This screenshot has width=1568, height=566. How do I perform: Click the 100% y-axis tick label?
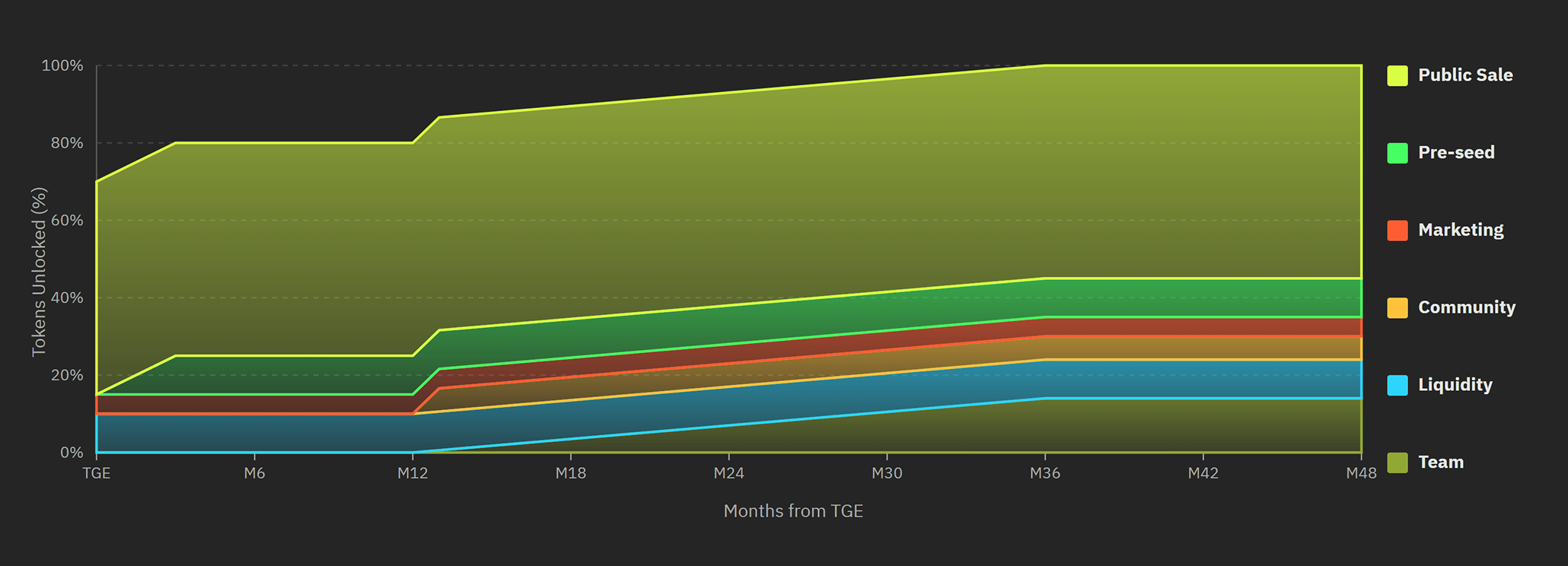(62, 66)
